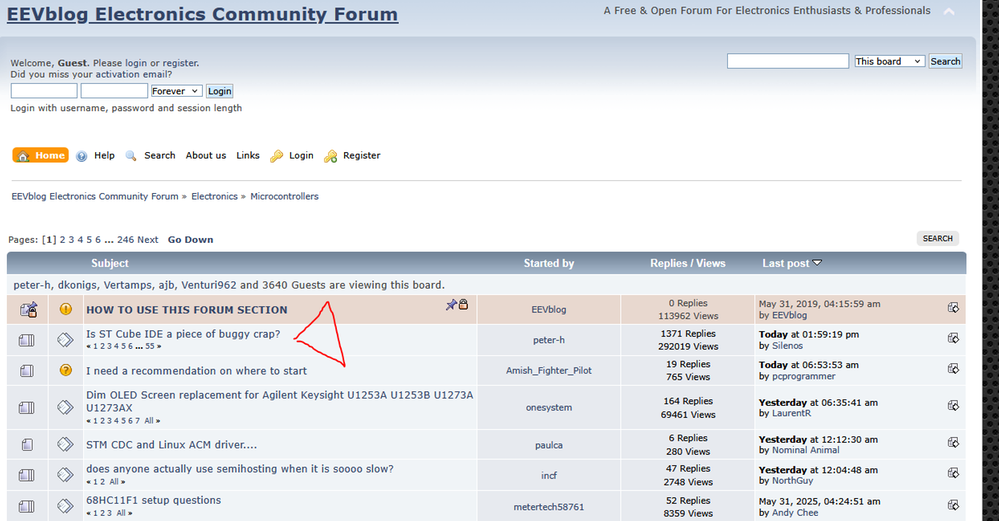Screen dimensions: 999x521
Task: Open the This board search scope dropdown
Action: point(889,61)
